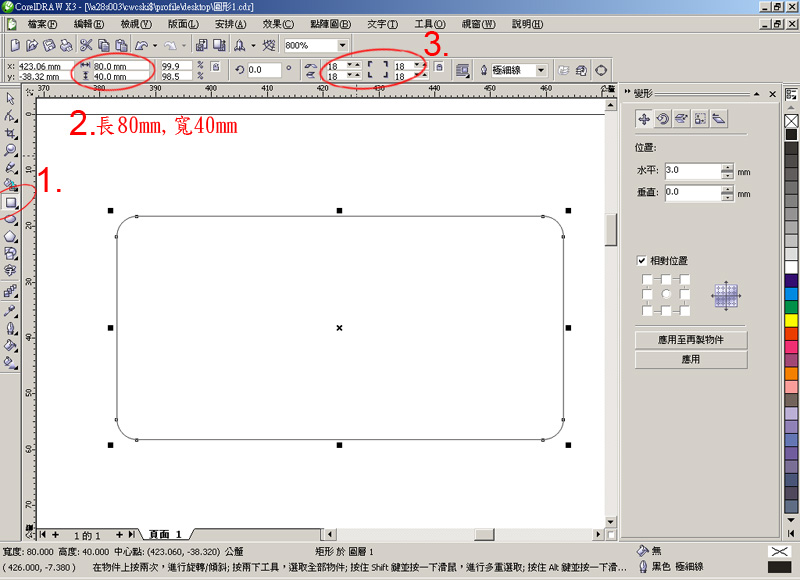
Task: Open the 極細線 outline width dropdown
Action: [541, 70]
